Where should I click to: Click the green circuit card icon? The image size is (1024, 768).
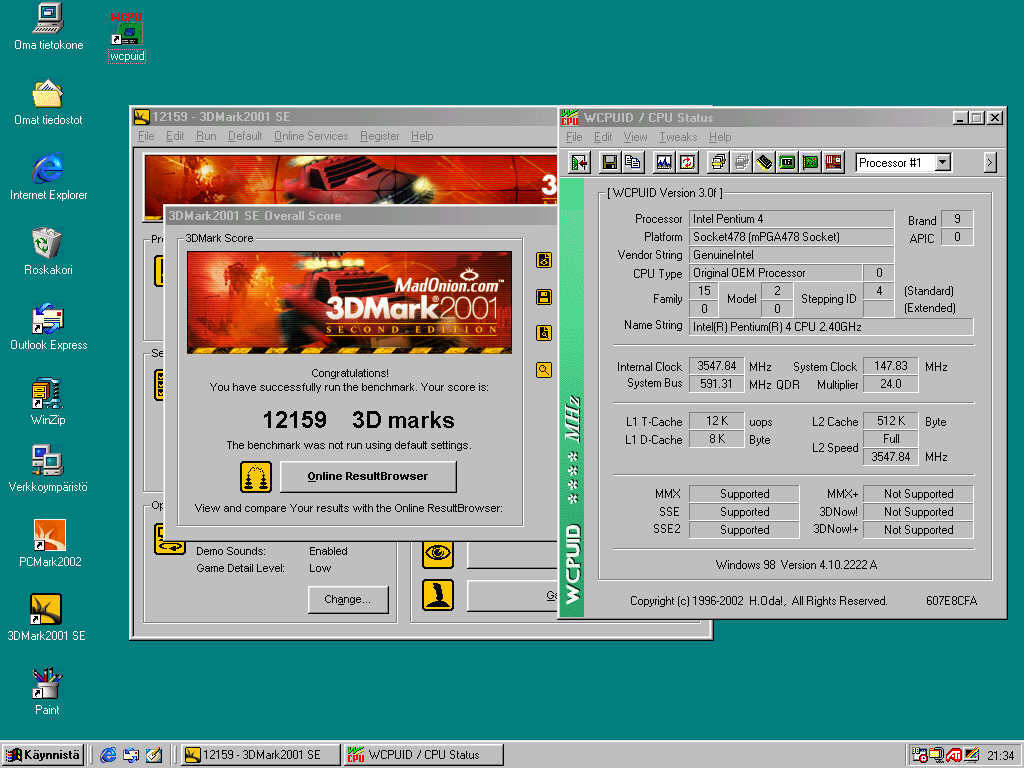810,162
